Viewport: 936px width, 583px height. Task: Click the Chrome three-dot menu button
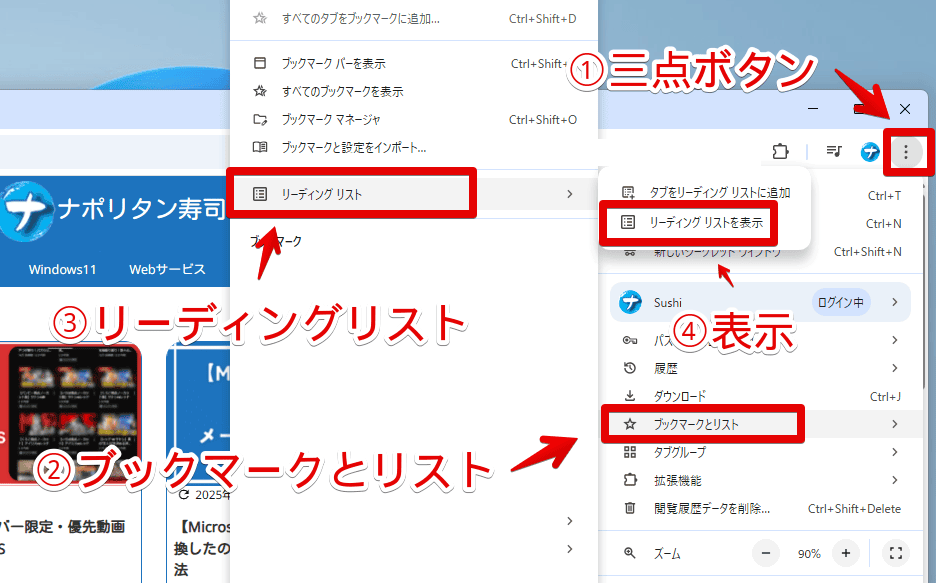(906, 152)
